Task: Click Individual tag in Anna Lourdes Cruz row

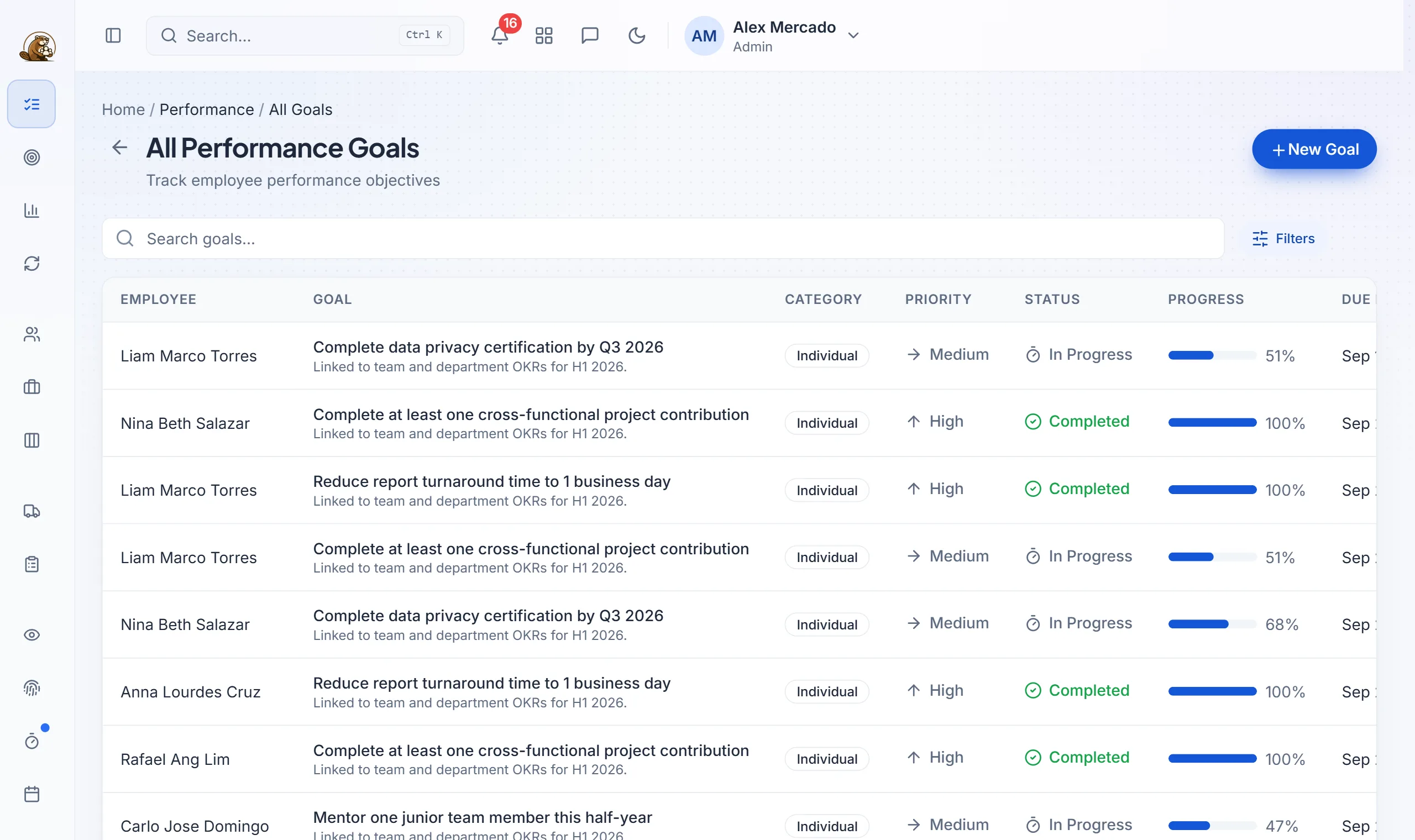Action: pos(826,691)
